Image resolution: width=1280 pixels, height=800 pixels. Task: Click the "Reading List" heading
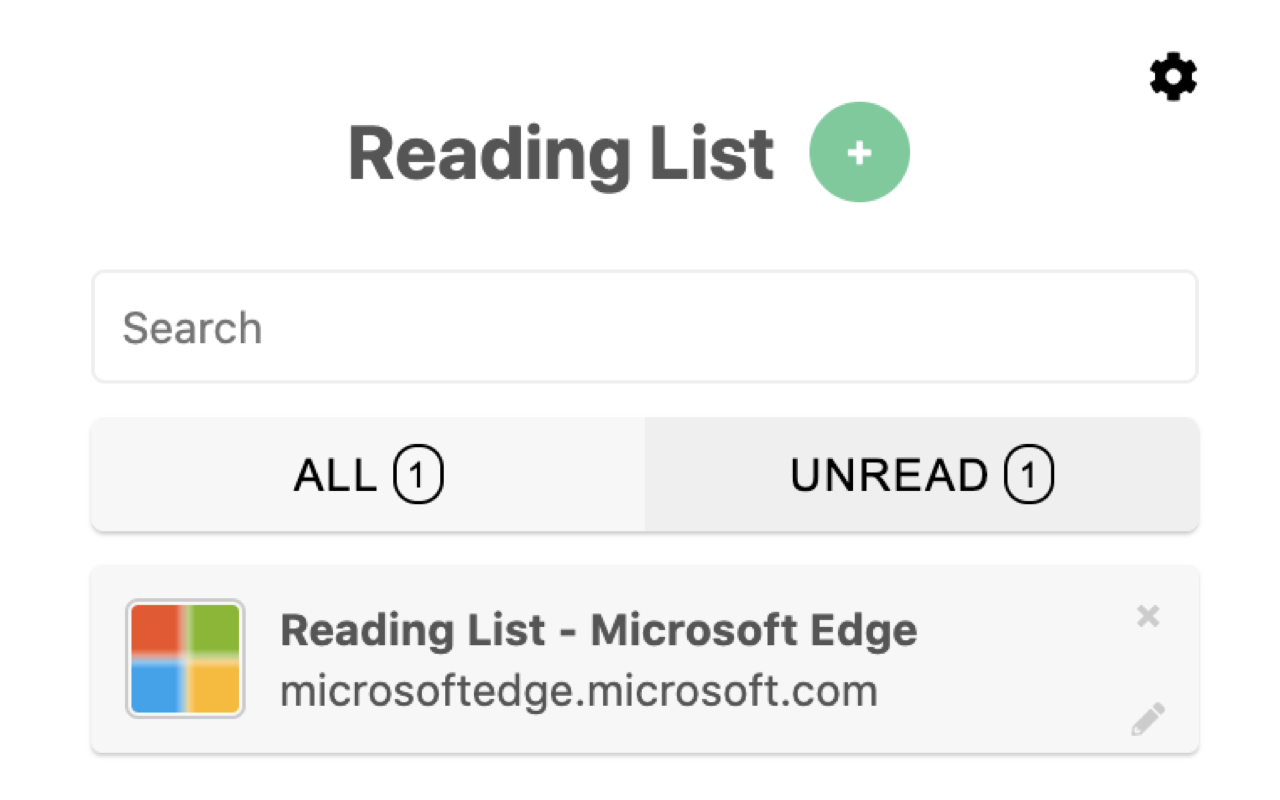coord(561,154)
